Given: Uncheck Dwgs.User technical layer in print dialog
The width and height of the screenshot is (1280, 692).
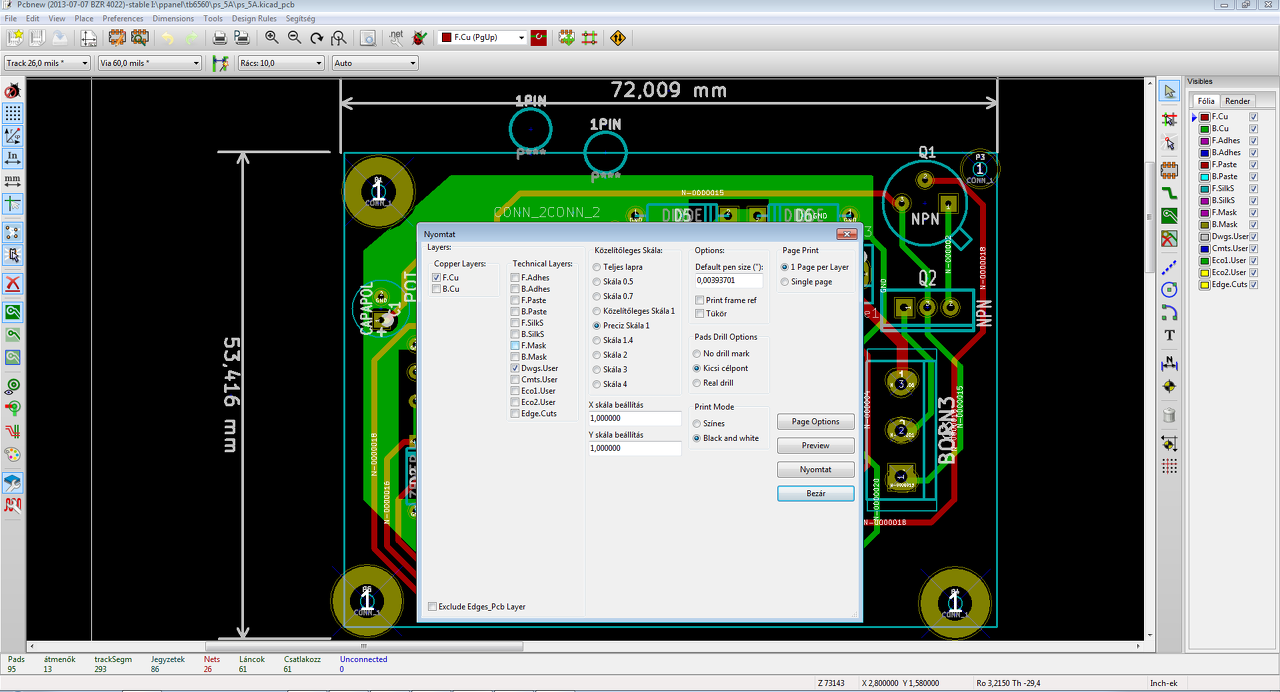Looking at the screenshot, I should [514, 368].
